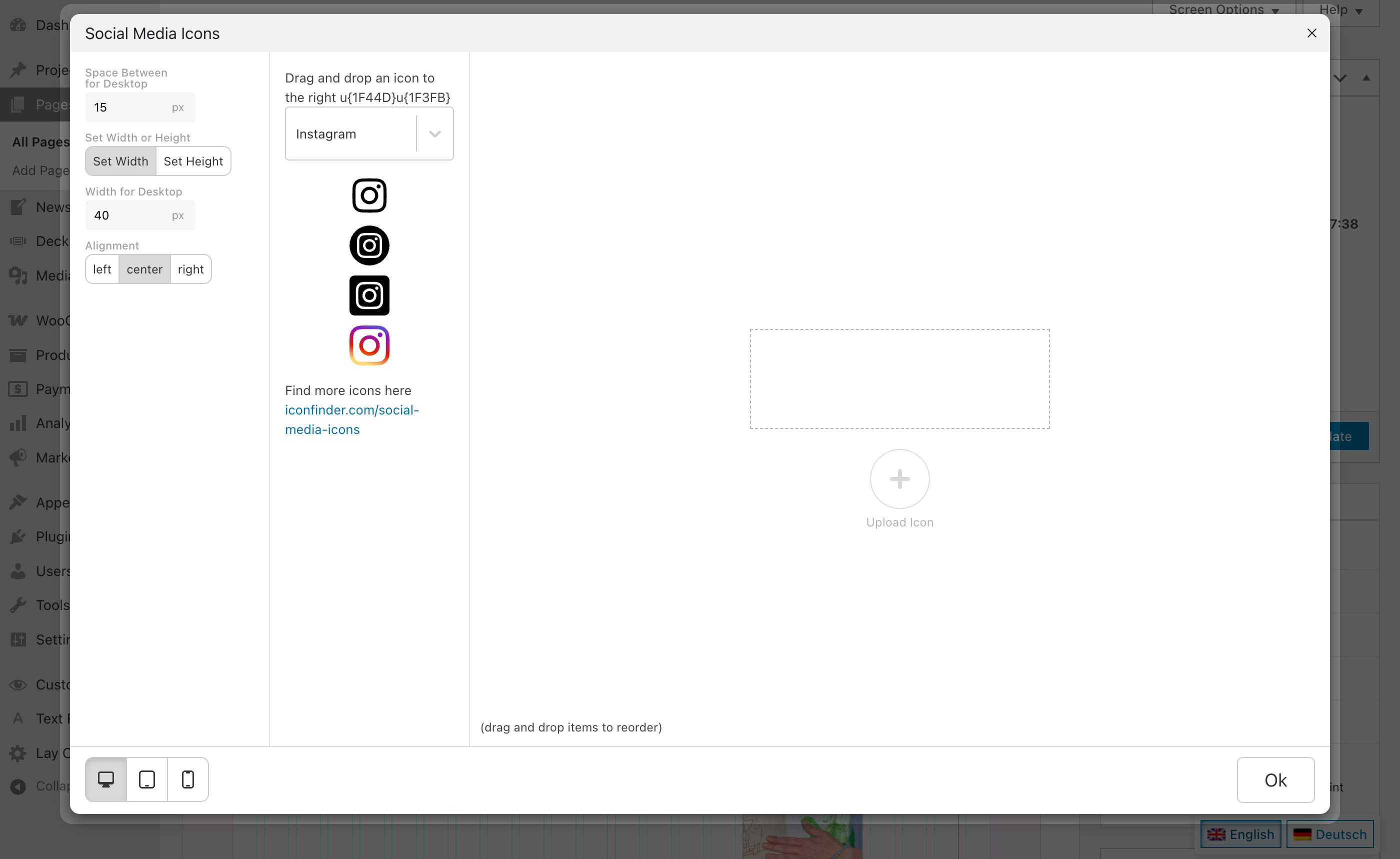The width and height of the screenshot is (1400, 859).
Task: Close the Social Media Icons dialog
Action: pos(1311,33)
